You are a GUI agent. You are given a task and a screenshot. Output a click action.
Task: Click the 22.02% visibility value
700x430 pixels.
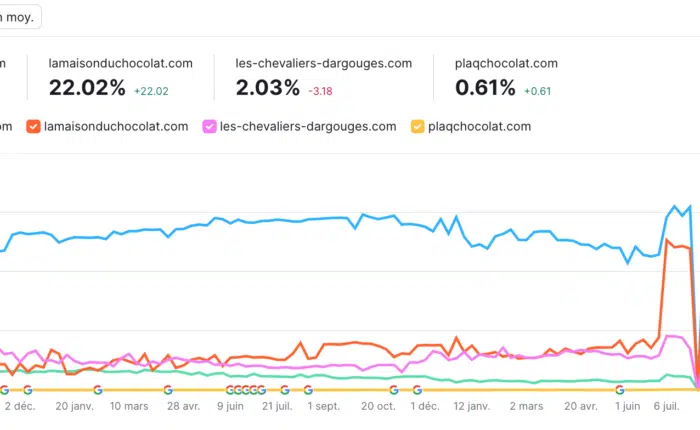87,88
